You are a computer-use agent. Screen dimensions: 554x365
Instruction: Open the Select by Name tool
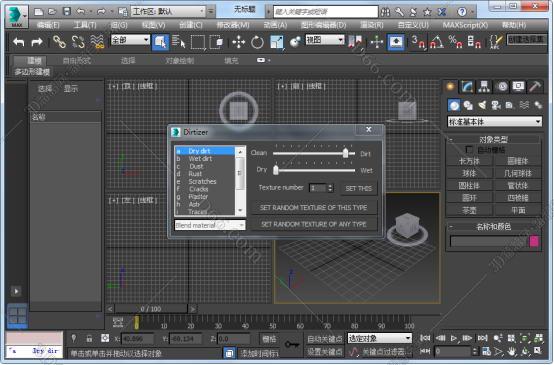[x=179, y=42]
